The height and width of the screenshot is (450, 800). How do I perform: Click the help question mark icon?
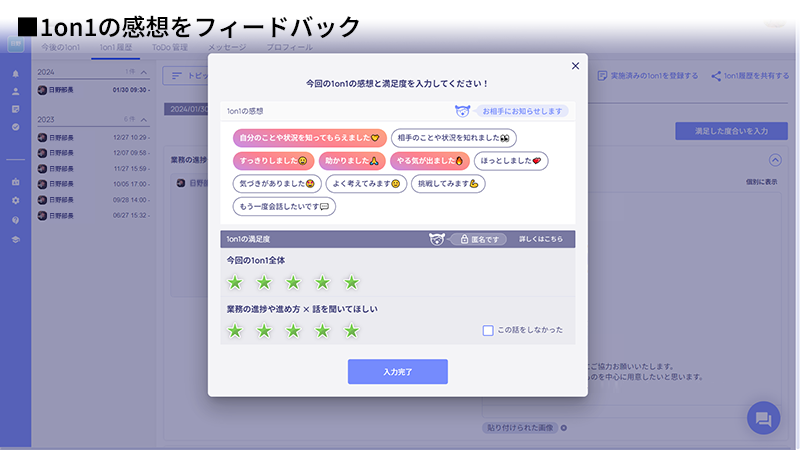coord(15,220)
